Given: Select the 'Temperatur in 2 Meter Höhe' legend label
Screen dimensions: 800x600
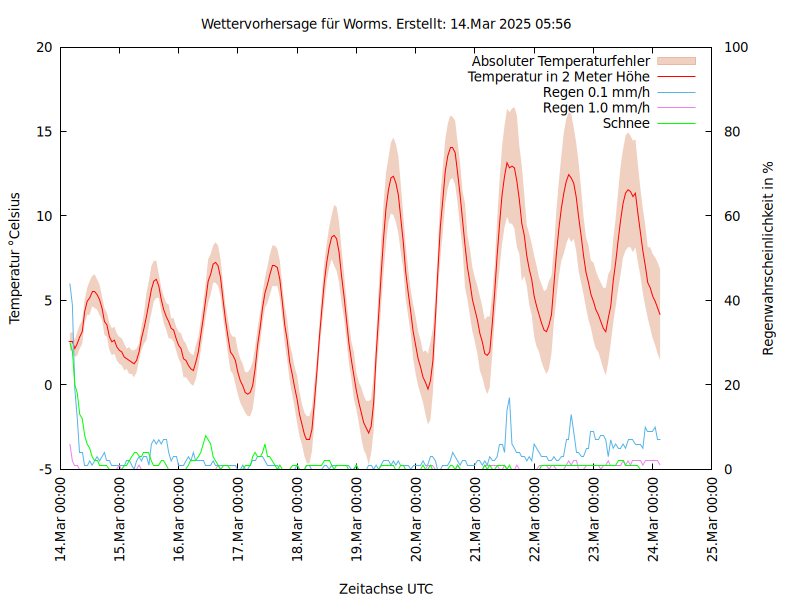Looking at the screenshot, I should (558, 76).
